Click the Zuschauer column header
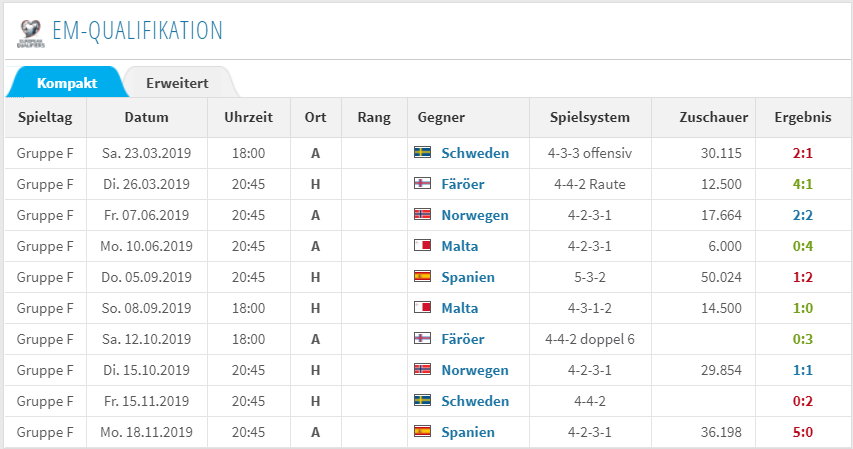 [713, 117]
